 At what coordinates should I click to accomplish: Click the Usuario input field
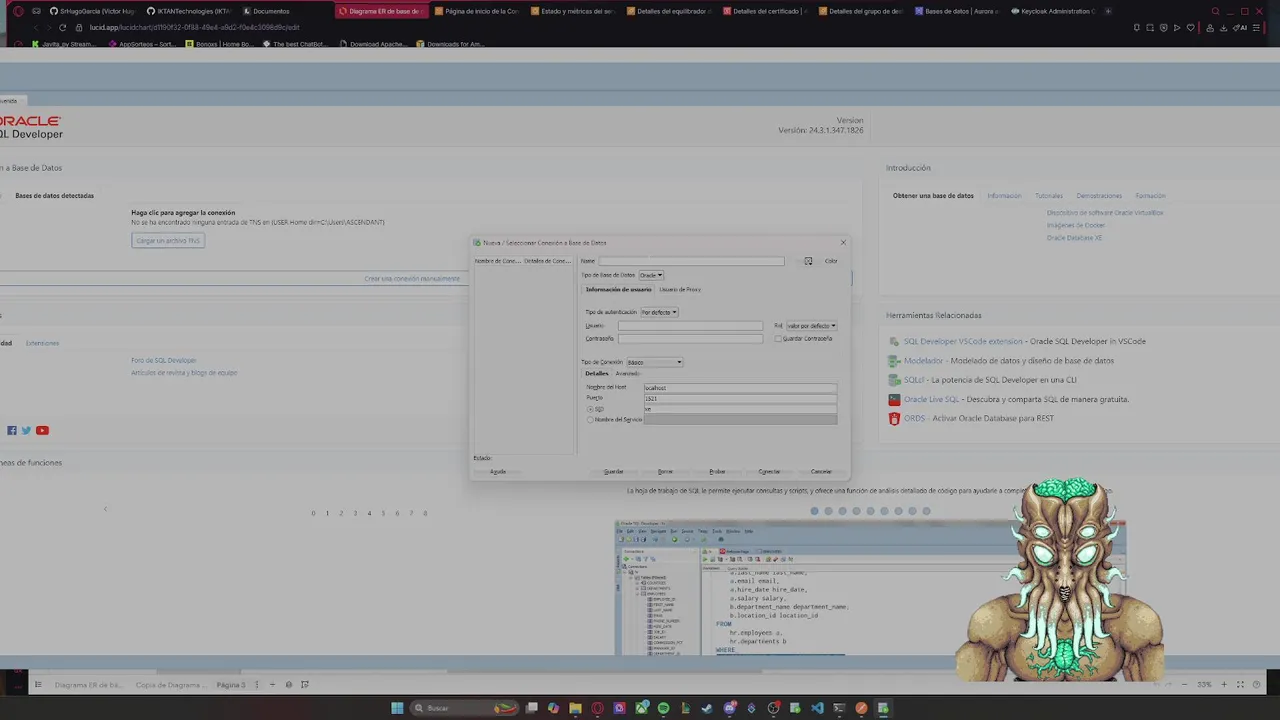coord(690,326)
